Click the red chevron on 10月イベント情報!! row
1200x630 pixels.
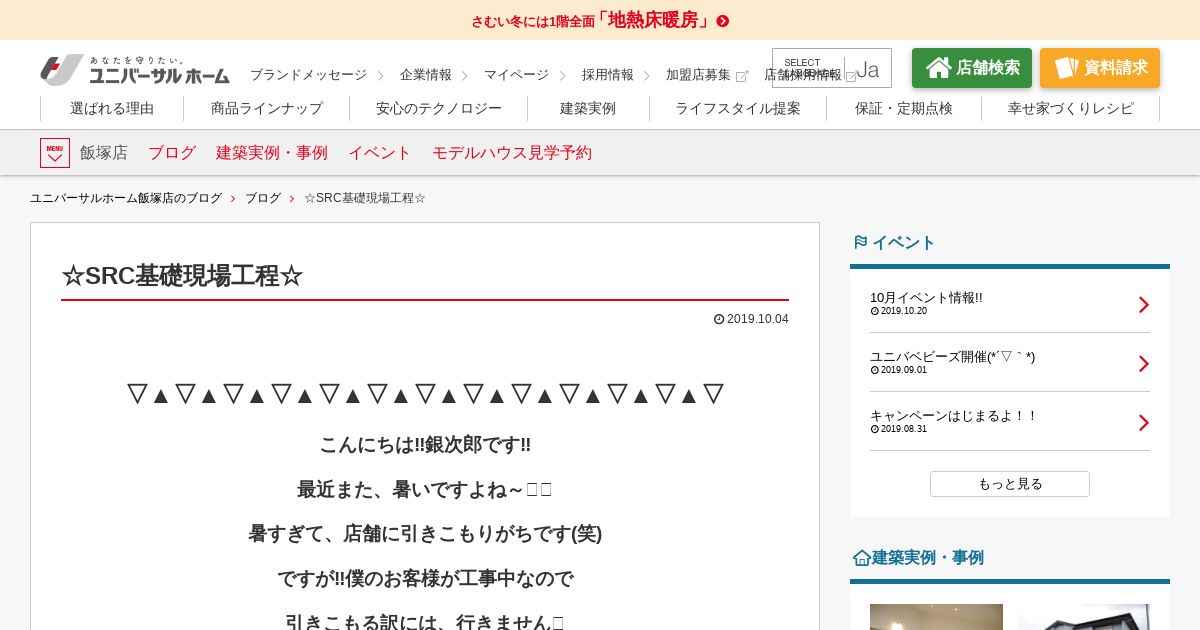[1144, 305]
